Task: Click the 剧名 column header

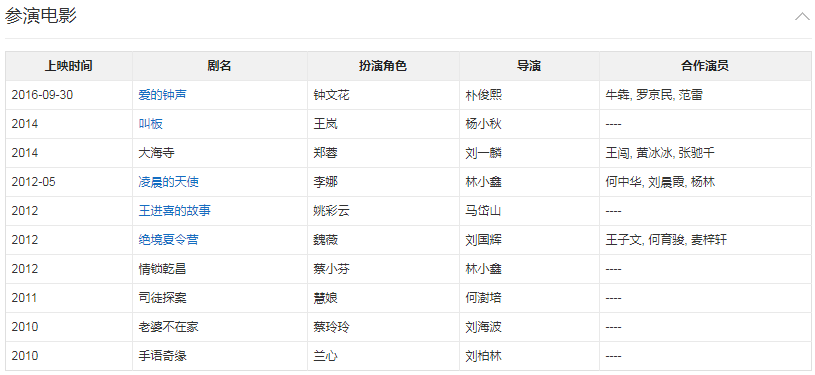Action: tap(220, 66)
